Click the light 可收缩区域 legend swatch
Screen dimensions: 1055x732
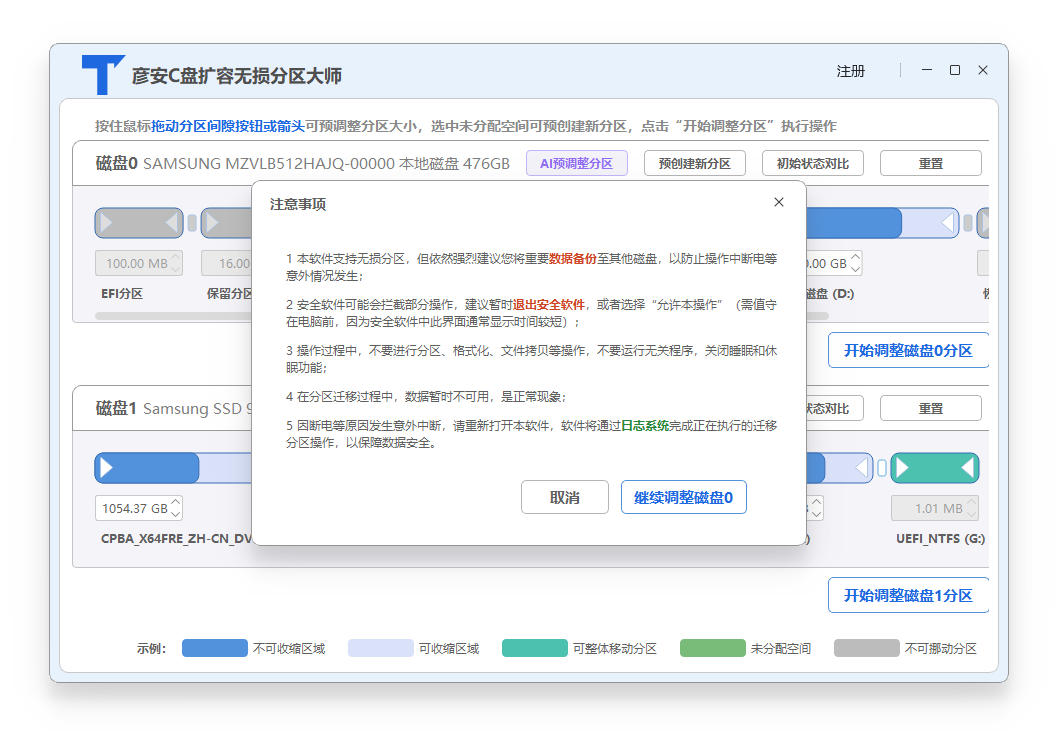pyautogui.click(x=381, y=648)
